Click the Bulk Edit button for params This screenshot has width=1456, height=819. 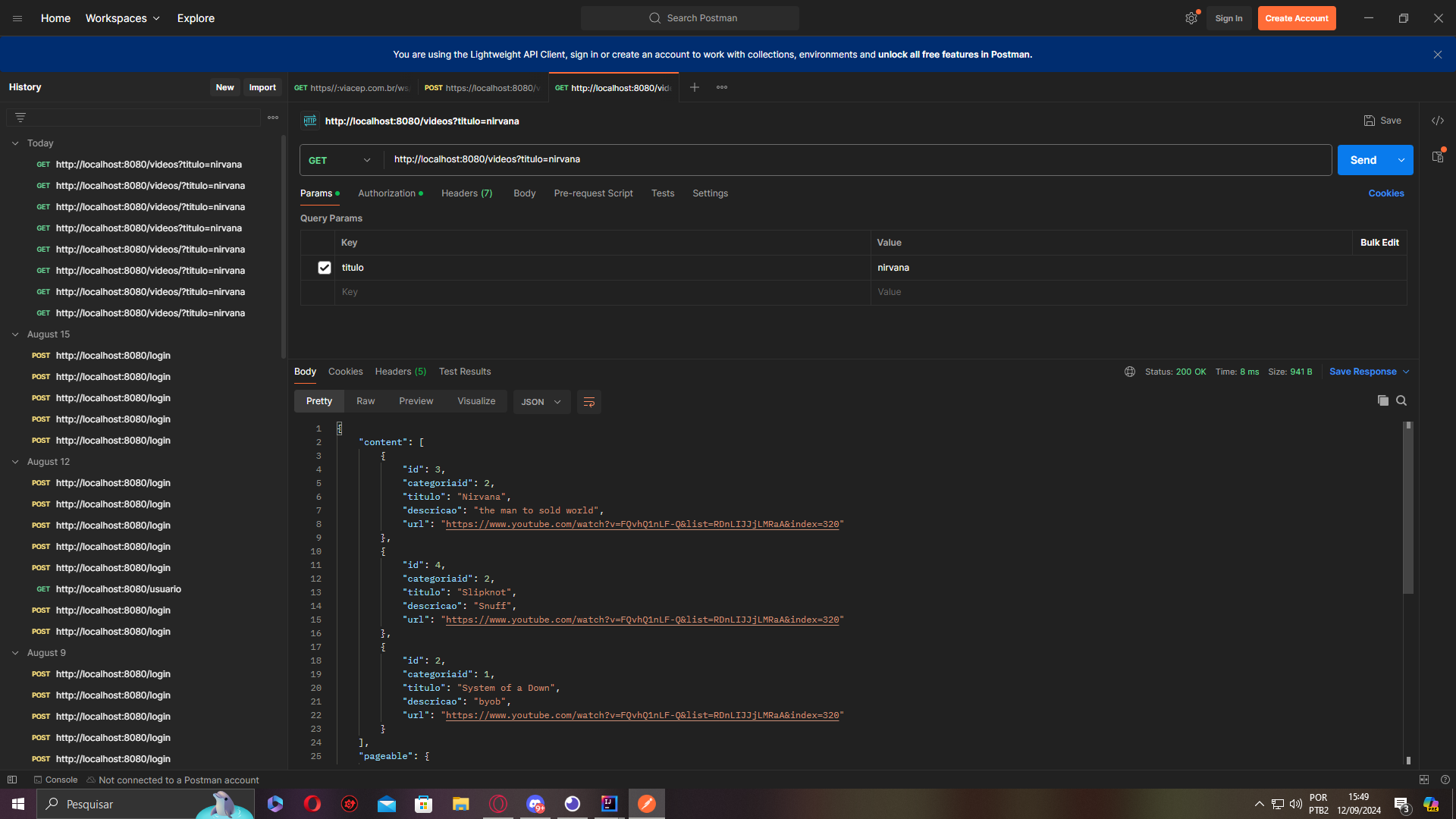click(1379, 242)
